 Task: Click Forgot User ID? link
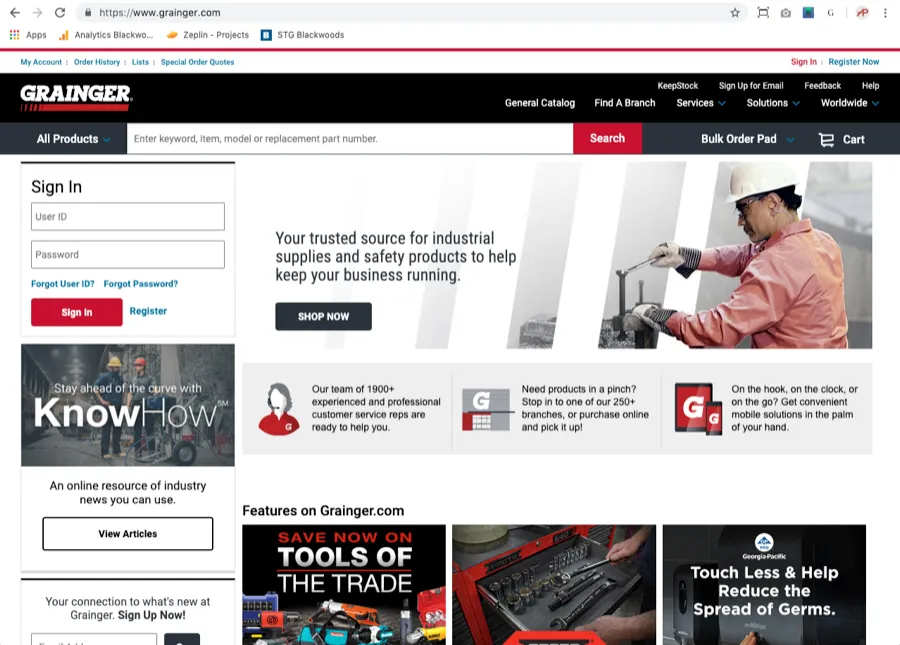[63, 283]
